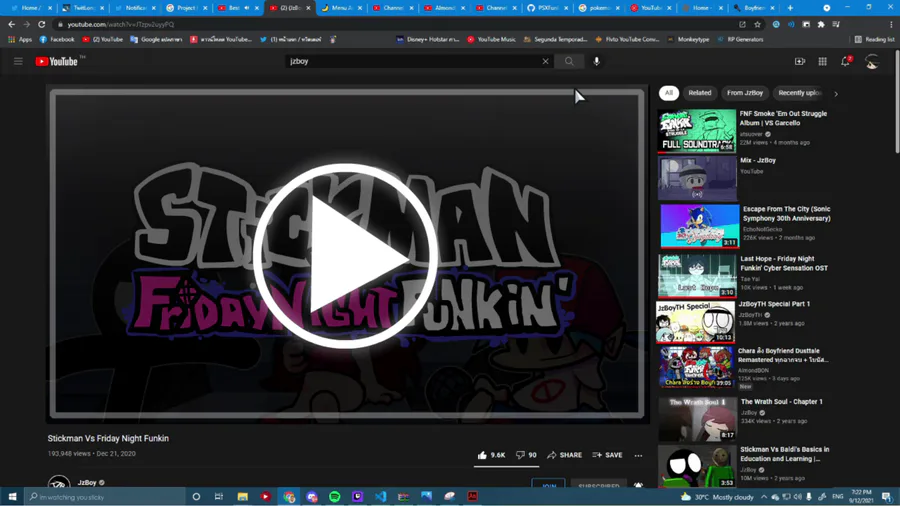Select the 'From JzBoy' filter chip
Image resolution: width=900 pixels, height=506 pixels.
pyautogui.click(x=745, y=93)
